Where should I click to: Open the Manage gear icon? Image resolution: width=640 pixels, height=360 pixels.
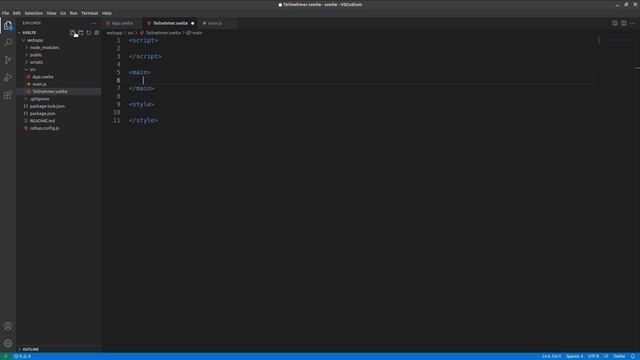(8, 343)
